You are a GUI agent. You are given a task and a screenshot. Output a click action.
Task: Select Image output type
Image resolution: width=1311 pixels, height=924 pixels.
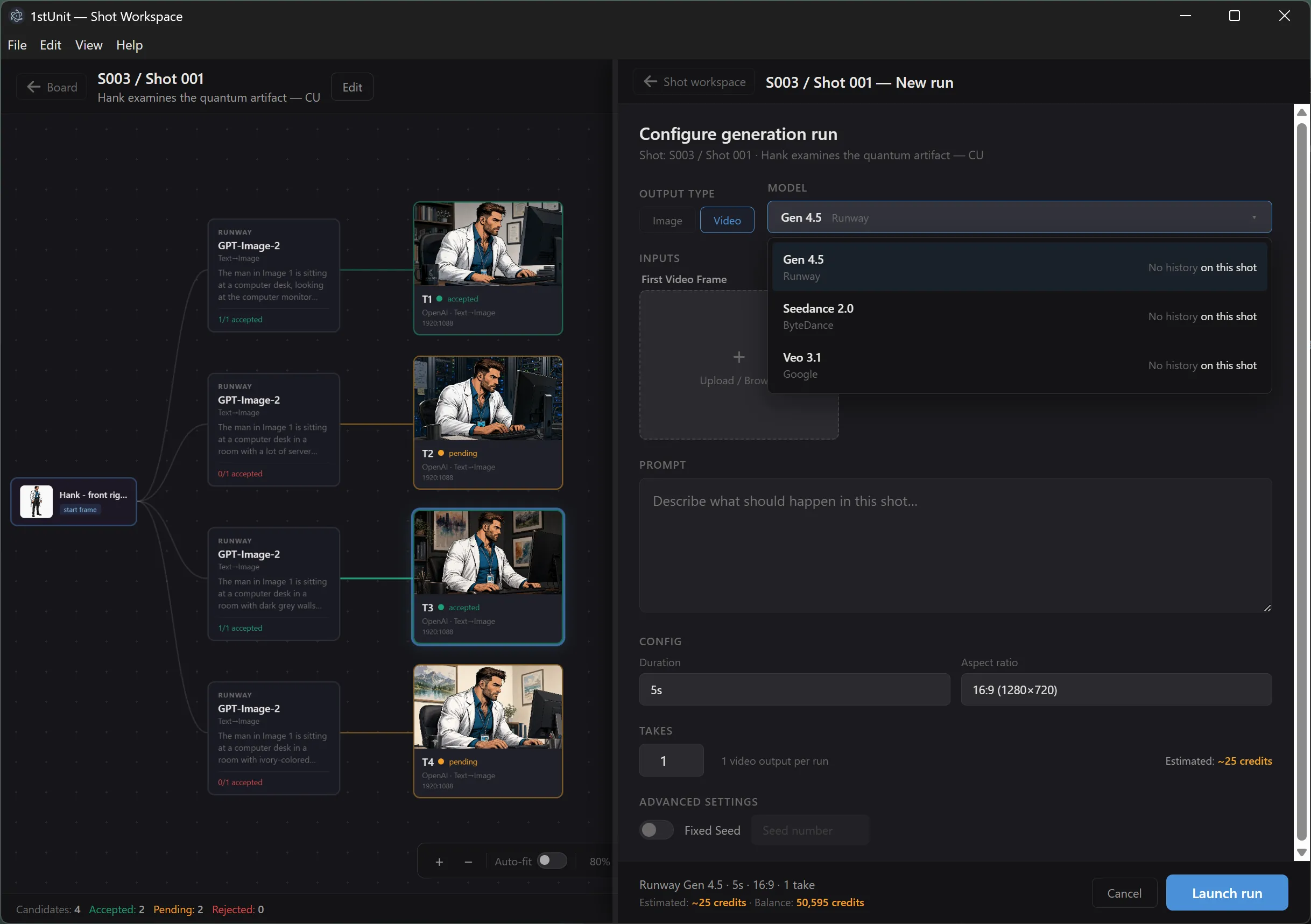coord(667,221)
